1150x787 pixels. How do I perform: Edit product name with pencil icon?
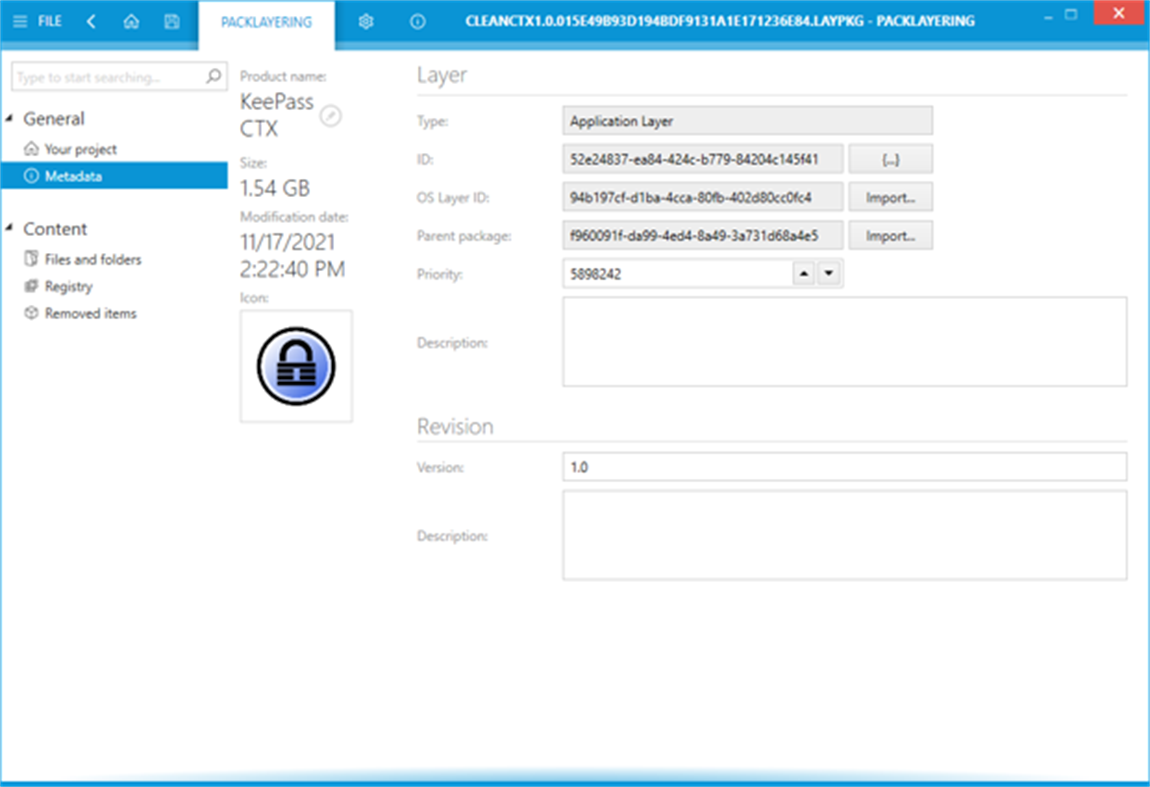coord(331,116)
